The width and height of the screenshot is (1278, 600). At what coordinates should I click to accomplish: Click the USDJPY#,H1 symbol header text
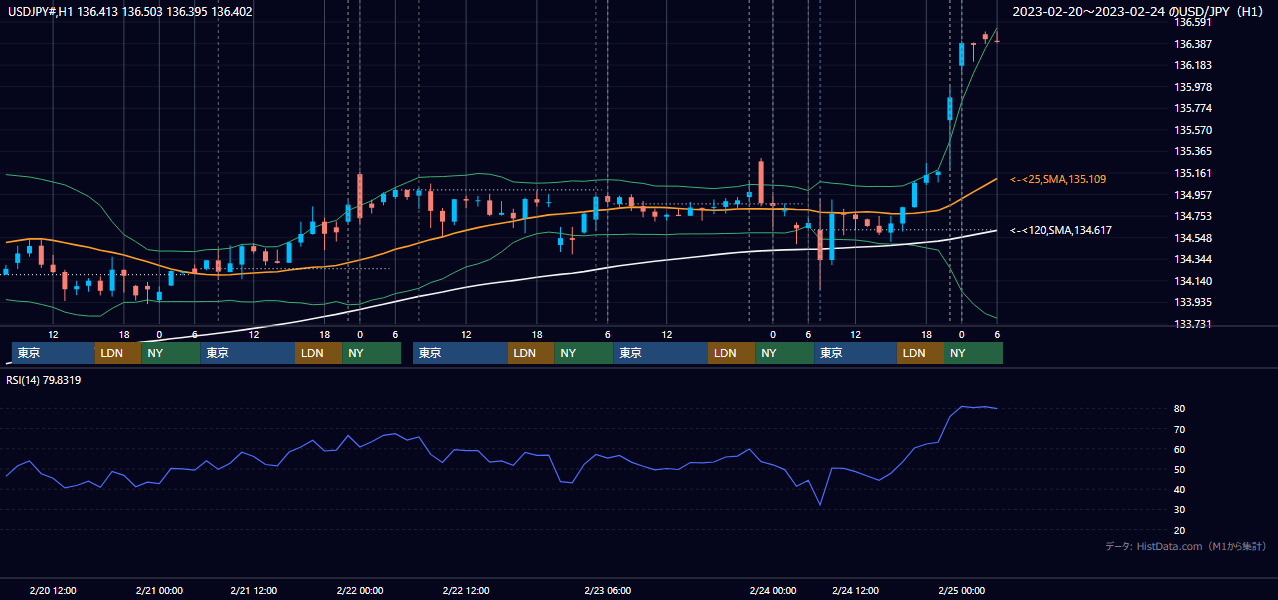[131, 11]
